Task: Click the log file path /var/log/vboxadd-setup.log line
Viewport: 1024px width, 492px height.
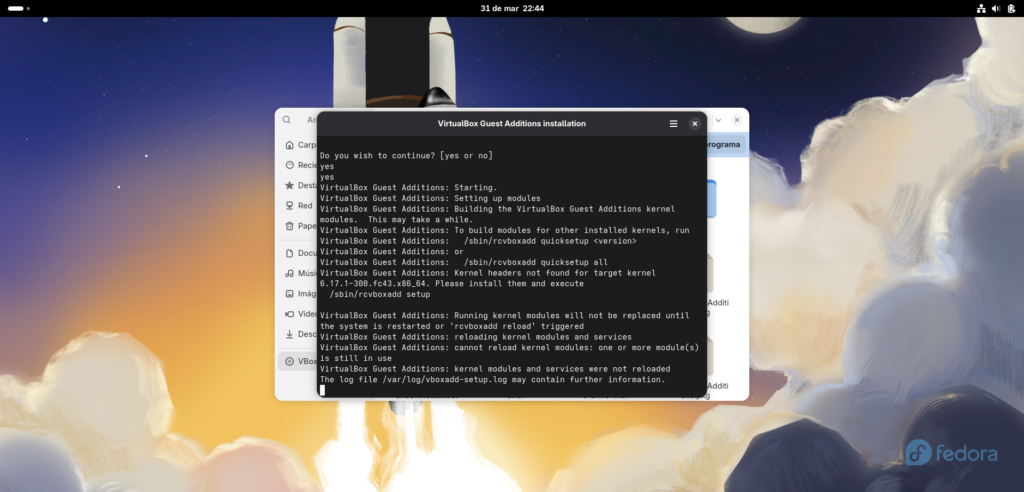Action: point(492,380)
